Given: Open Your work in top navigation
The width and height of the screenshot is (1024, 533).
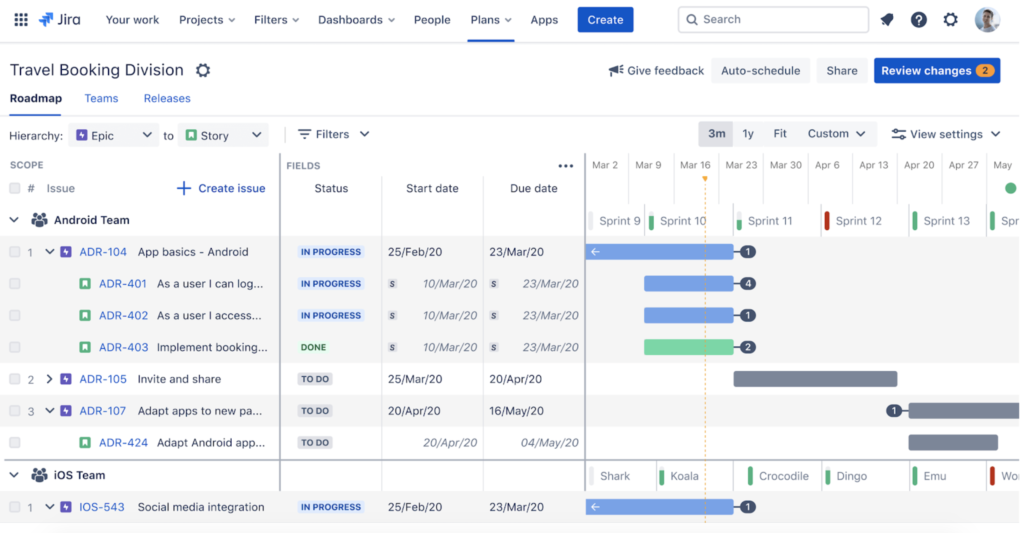Looking at the screenshot, I should tap(132, 20).
